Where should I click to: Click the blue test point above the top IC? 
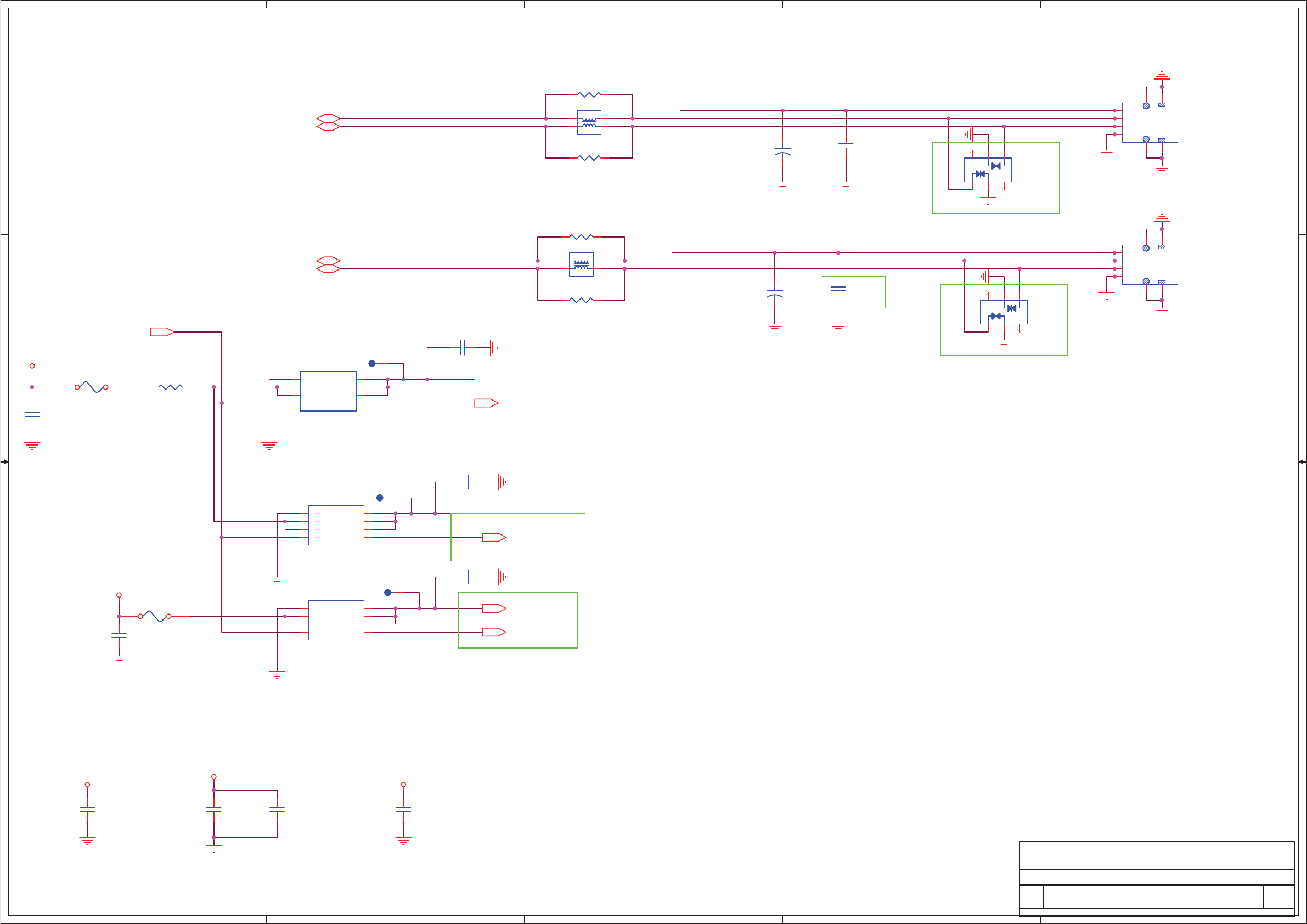click(371, 363)
